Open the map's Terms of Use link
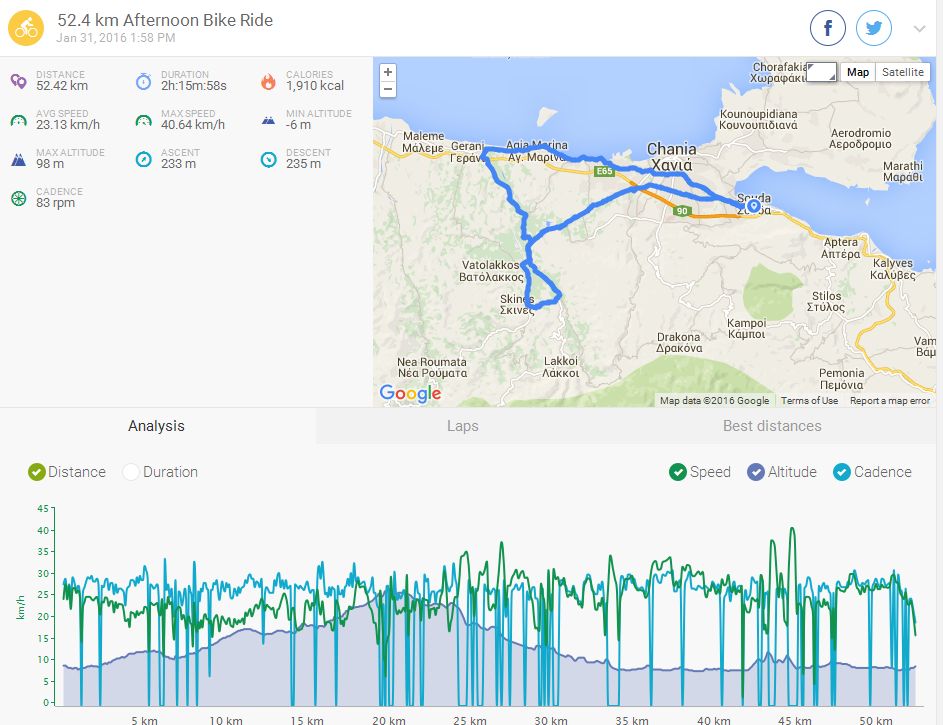This screenshot has width=943, height=725. click(809, 401)
